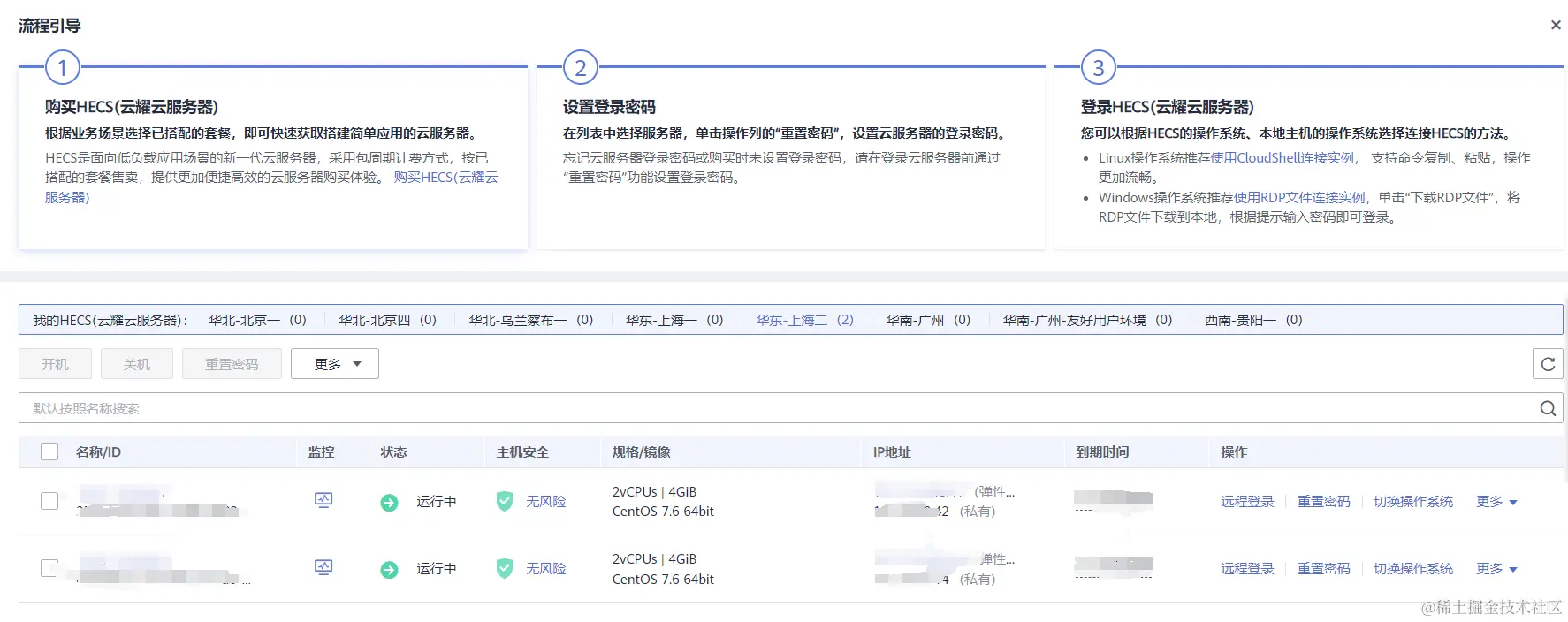Click the 主机安全 column header
Image resolution: width=1568 pixels, height=622 pixels.
[x=522, y=452]
